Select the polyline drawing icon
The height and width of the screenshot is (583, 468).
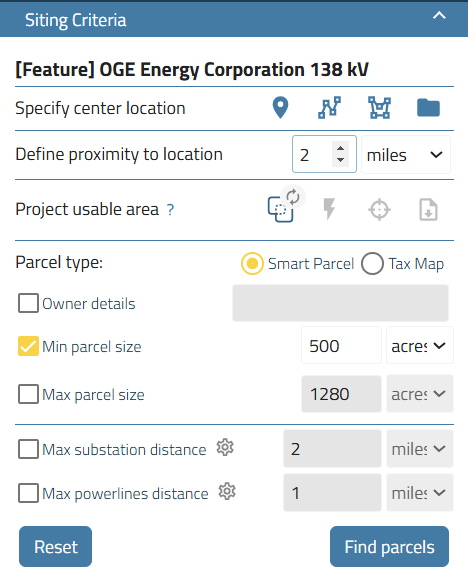(x=329, y=108)
